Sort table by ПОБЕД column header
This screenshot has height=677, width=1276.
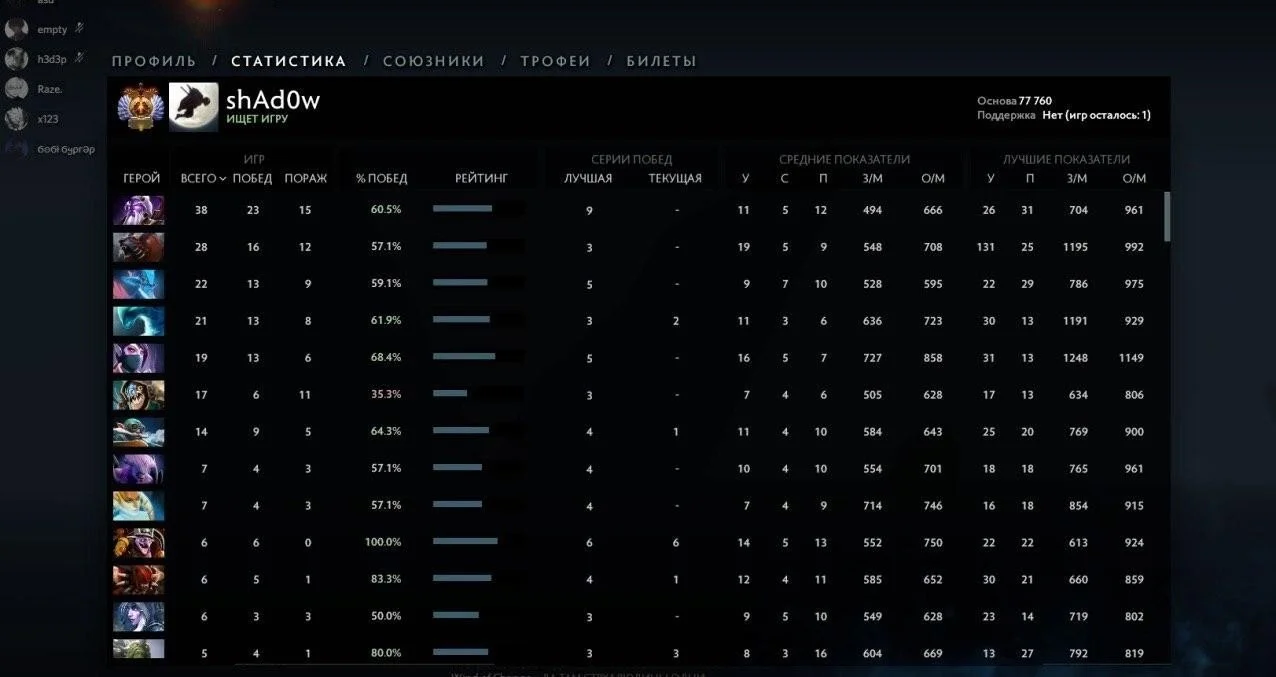point(252,178)
